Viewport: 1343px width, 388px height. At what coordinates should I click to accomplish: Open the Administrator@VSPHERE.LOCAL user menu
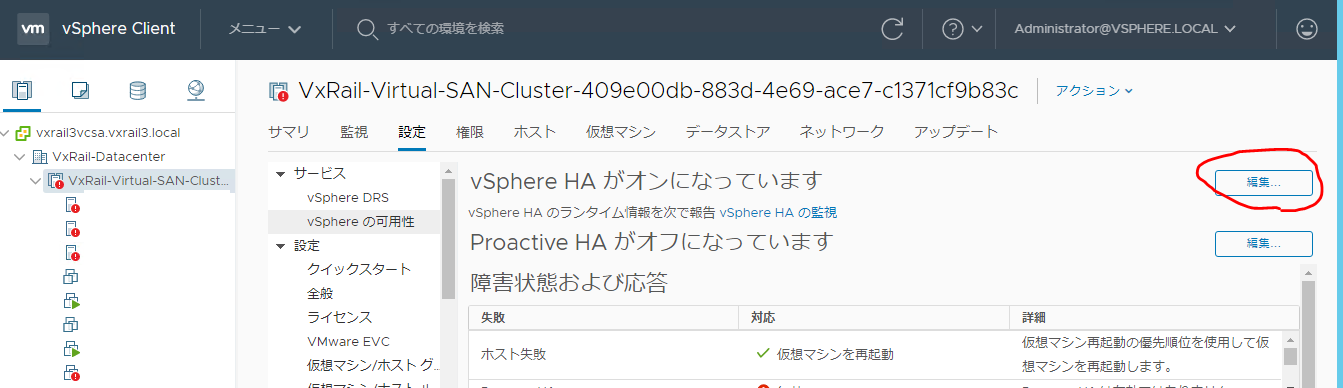click(x=1125, y=29)
